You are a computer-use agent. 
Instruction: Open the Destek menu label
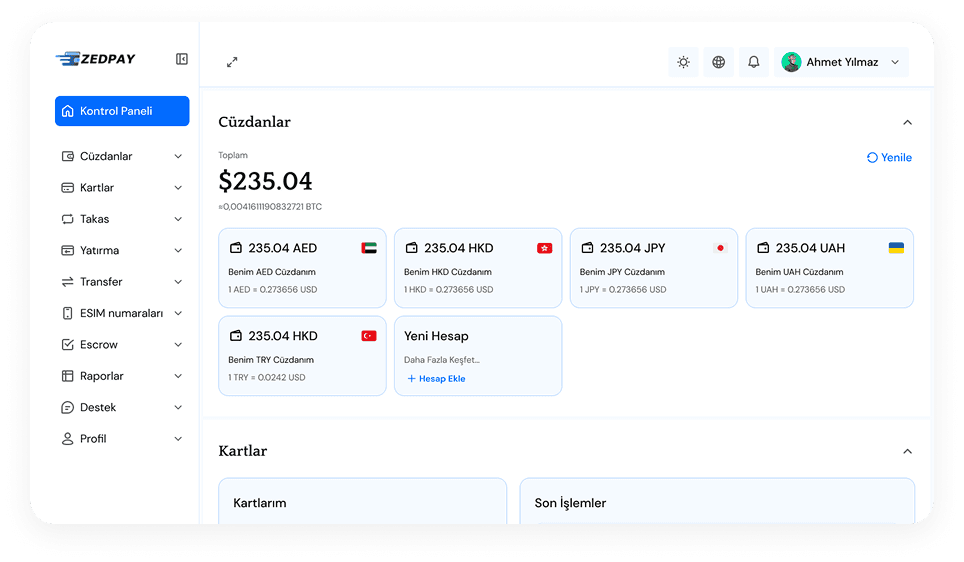pos(98,407)
